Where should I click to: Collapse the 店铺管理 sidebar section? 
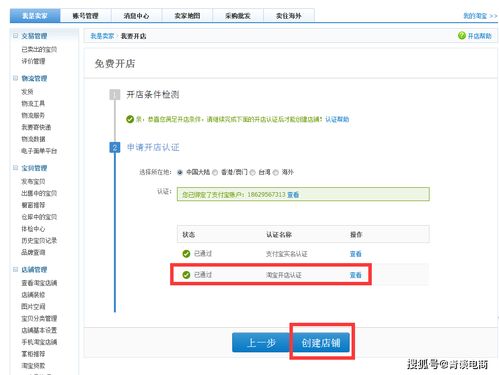click(x=15, y=269)
